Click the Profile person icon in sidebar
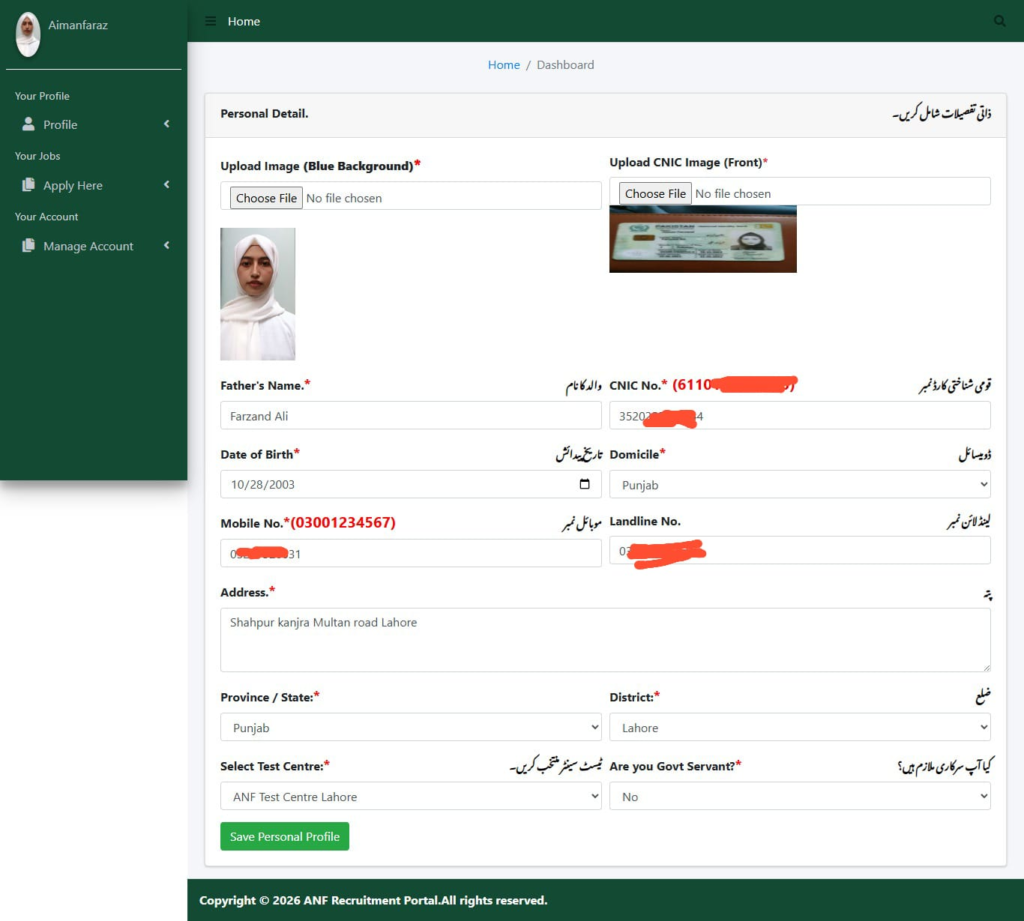 28,124
